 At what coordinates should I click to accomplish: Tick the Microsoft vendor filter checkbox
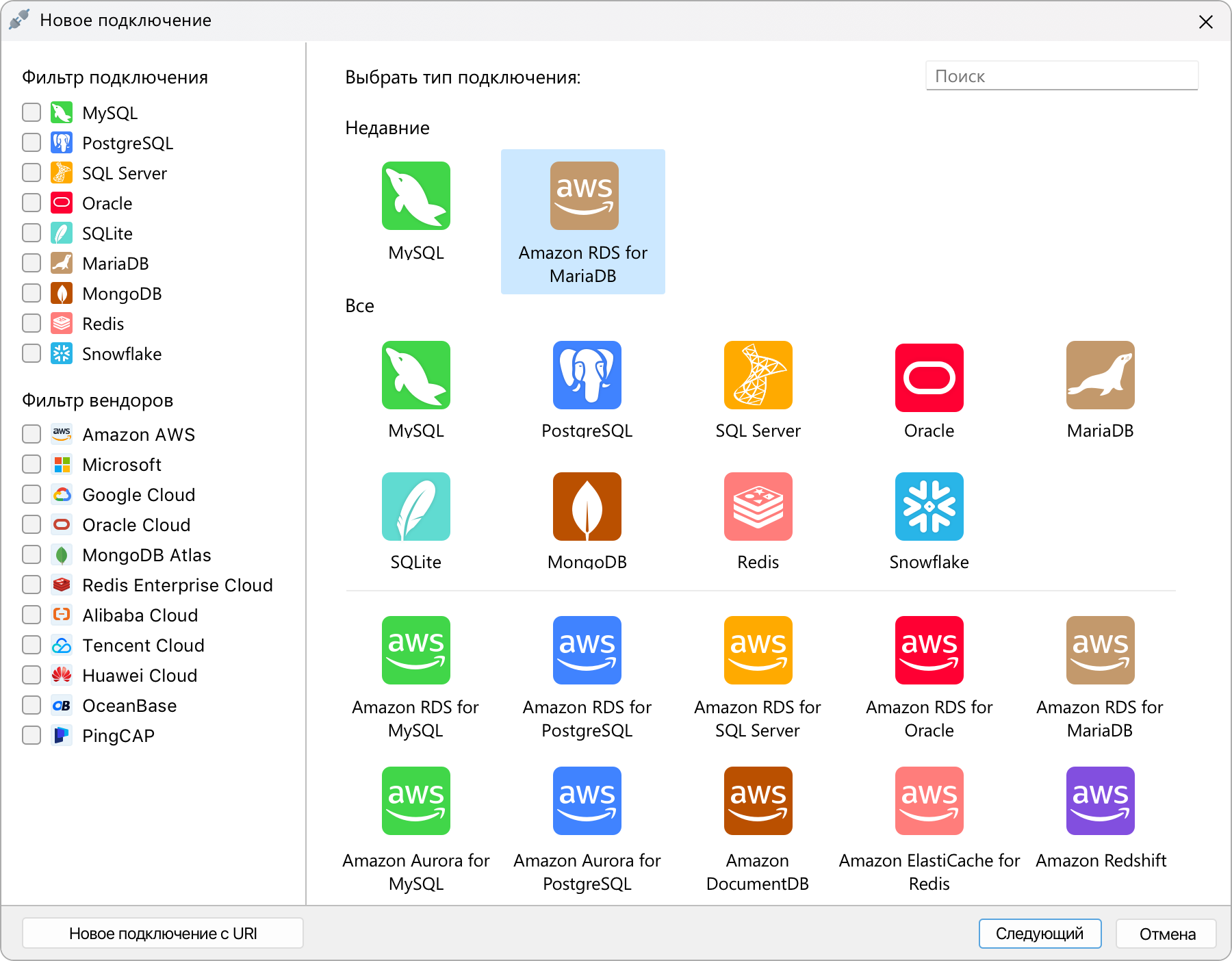31,464
